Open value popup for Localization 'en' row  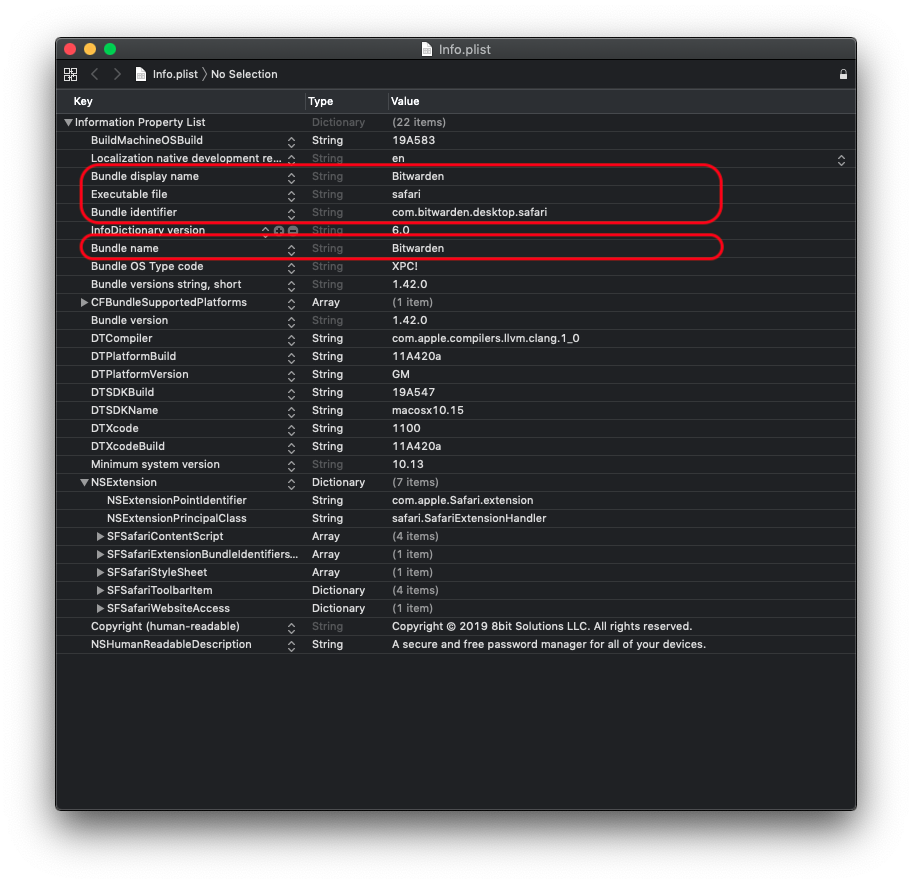click(x=841, y=160)
